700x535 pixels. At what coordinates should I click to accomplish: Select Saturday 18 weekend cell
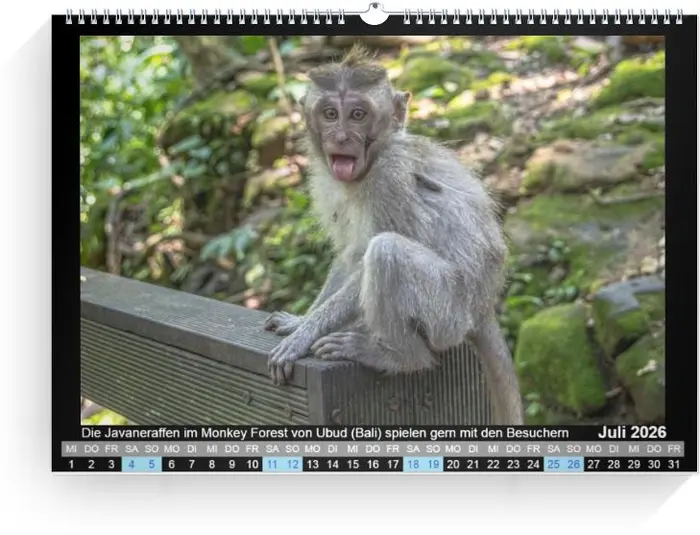pyautogui.click(x=413, y=464)
